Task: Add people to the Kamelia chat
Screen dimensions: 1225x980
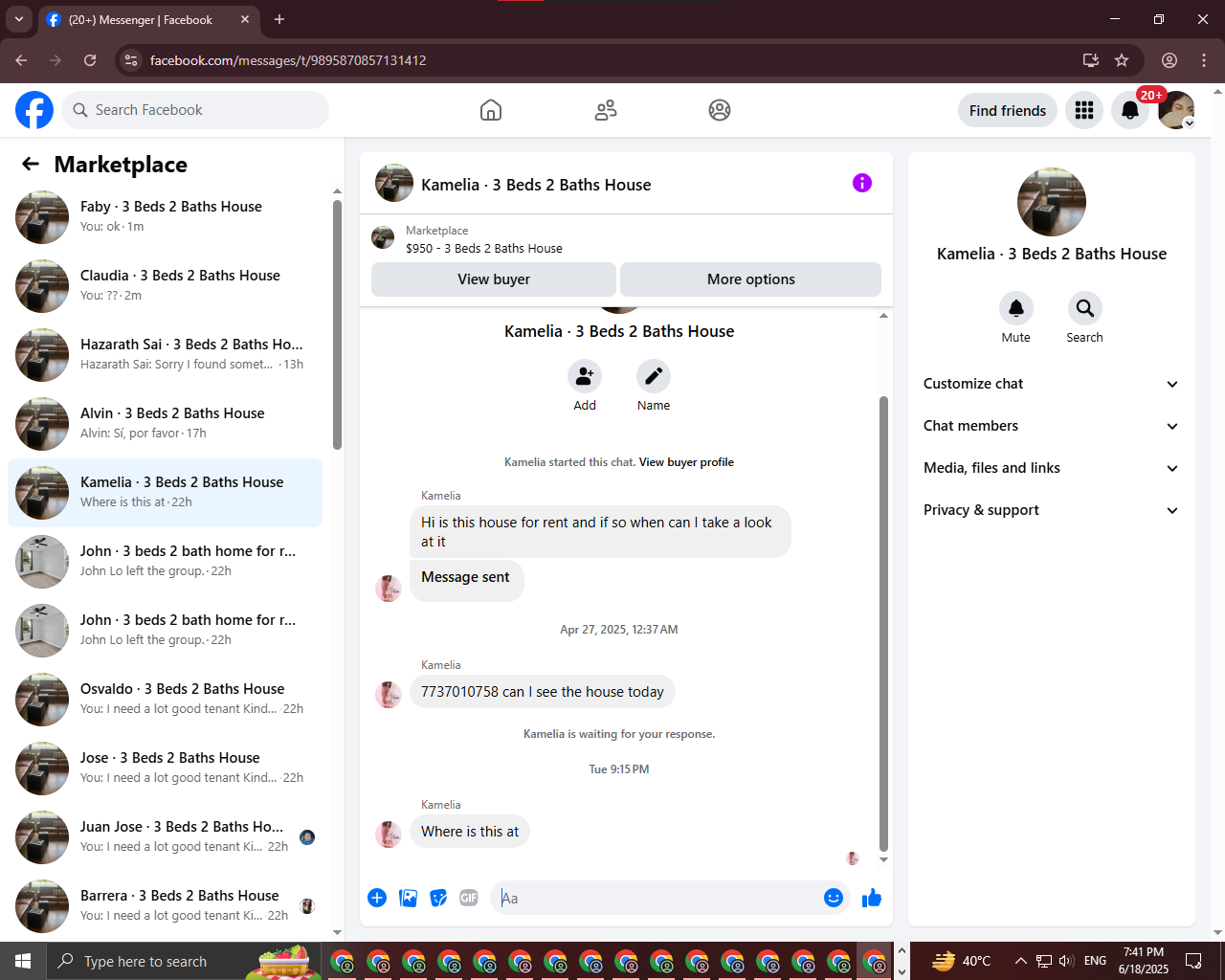Action: (585, 376)
